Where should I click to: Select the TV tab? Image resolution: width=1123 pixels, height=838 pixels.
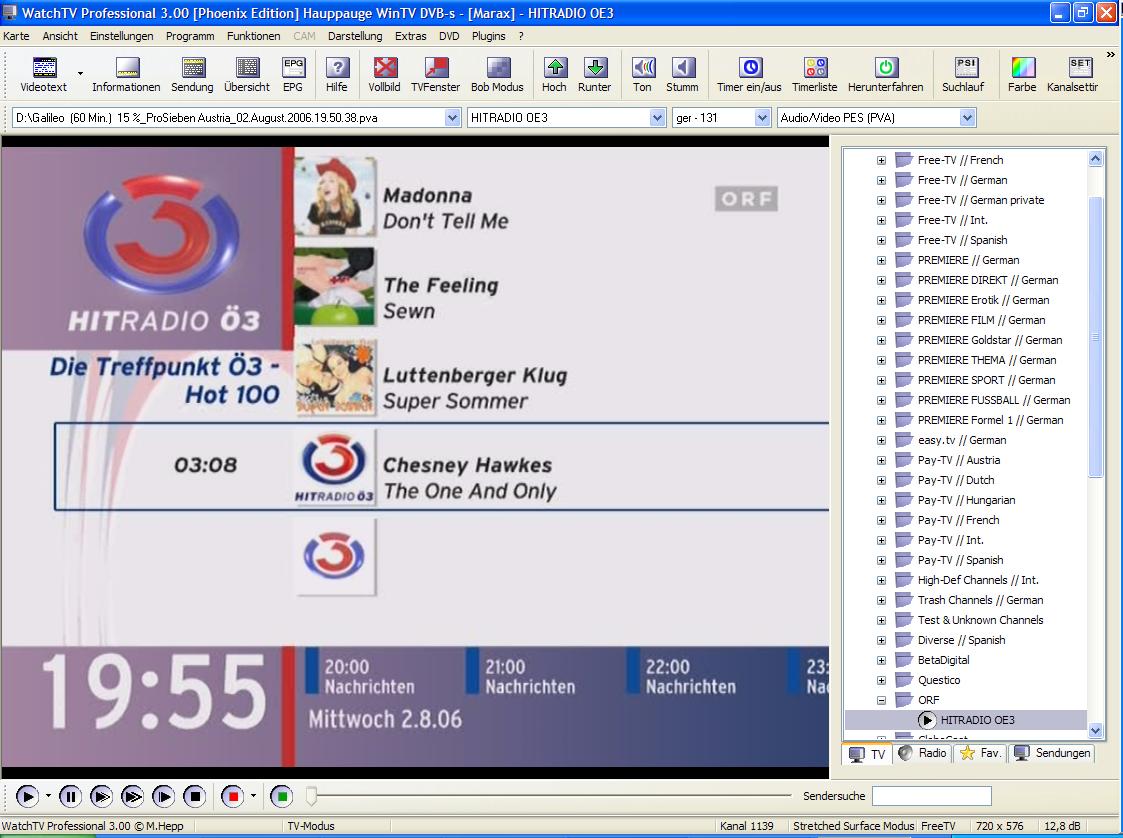point(867,753)
